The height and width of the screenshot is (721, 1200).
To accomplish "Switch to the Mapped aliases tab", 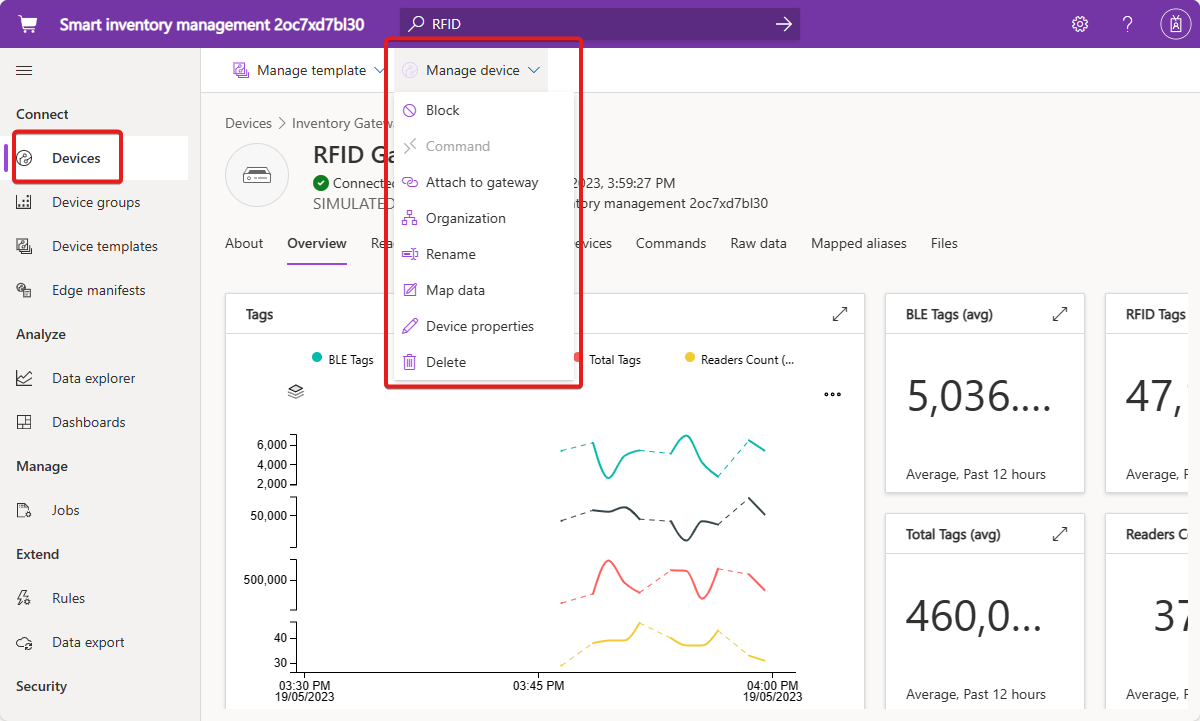I will coord(859,243).
